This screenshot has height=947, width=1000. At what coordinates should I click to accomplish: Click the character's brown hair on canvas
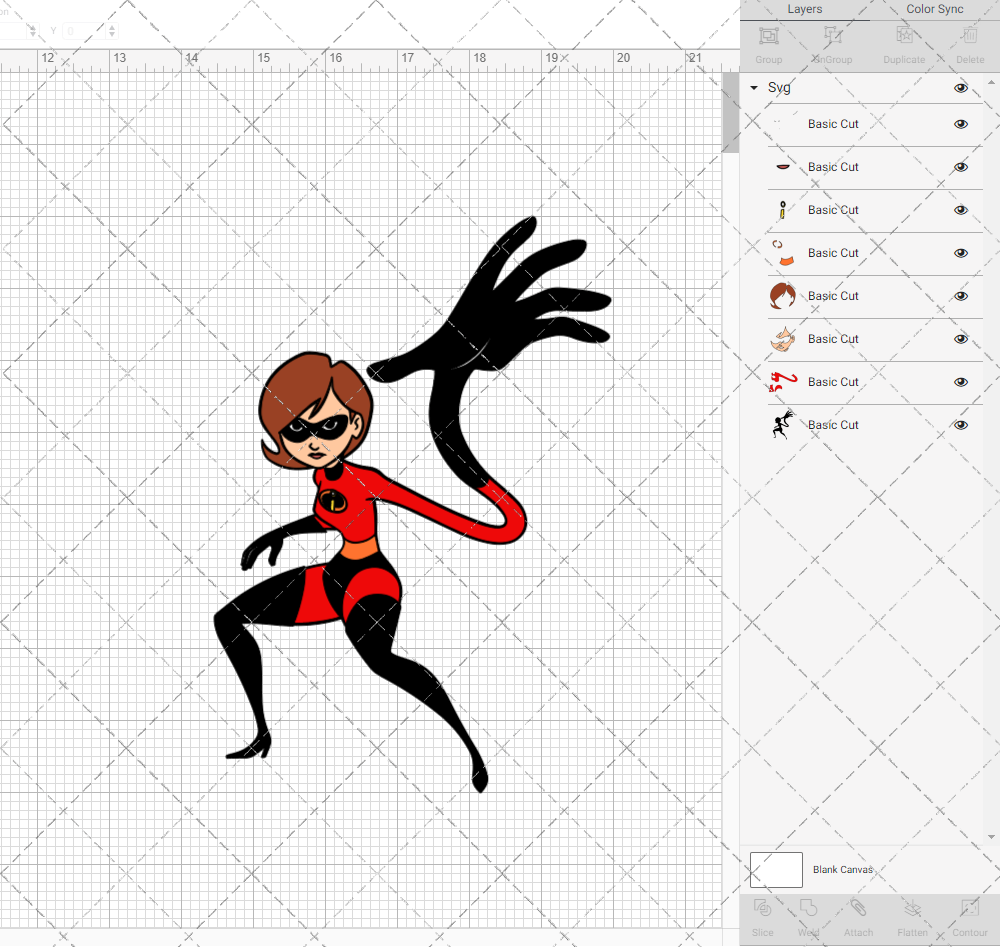pos(295,390)
